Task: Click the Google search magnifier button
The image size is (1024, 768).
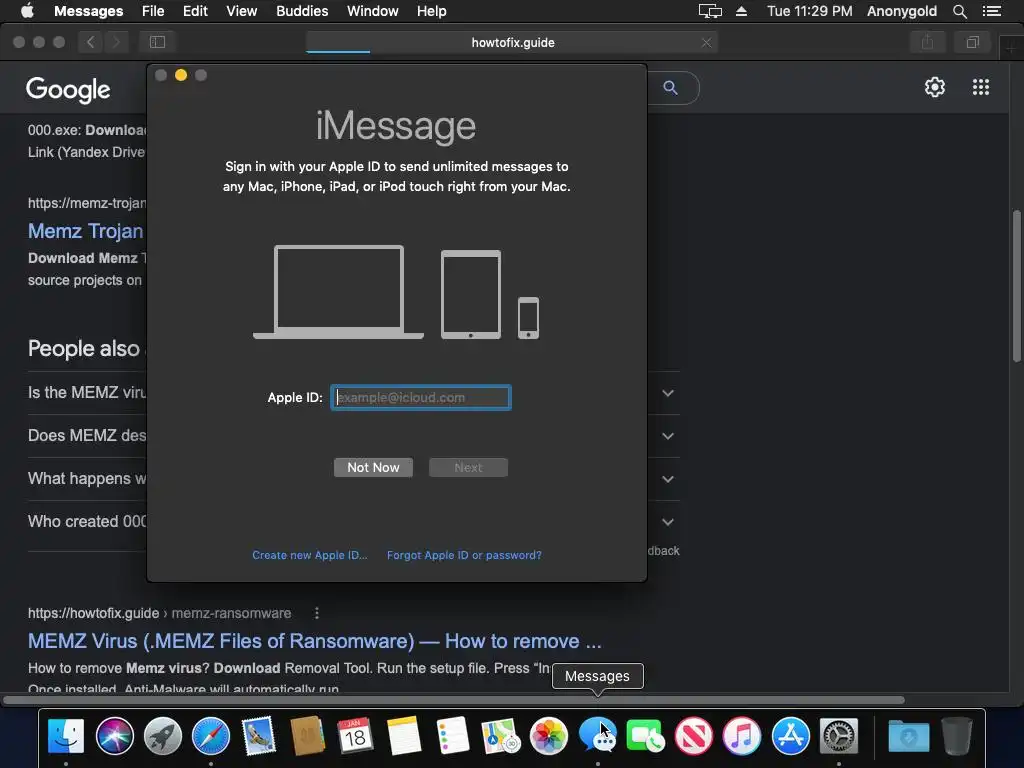Action: click(x=671, y=88)
